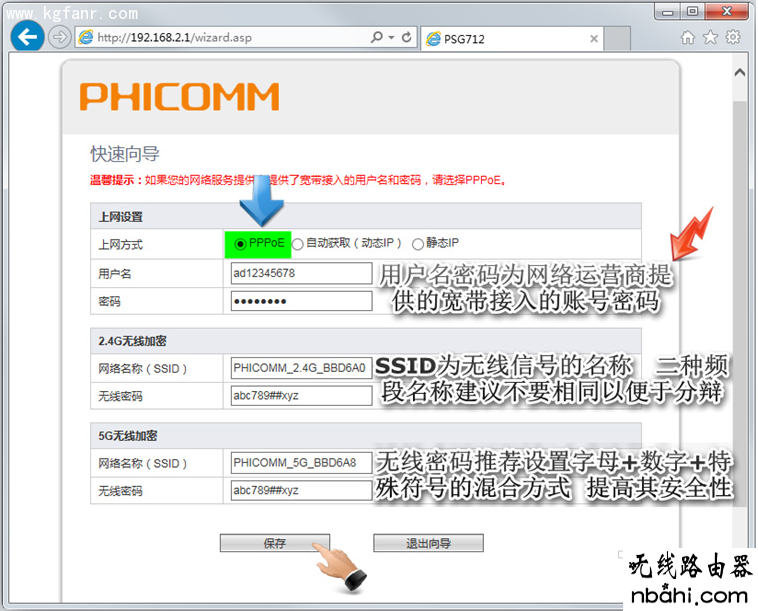Close the PSG712 tab
The width and height of the screenshot is (758, 611).
pos(594,39)
